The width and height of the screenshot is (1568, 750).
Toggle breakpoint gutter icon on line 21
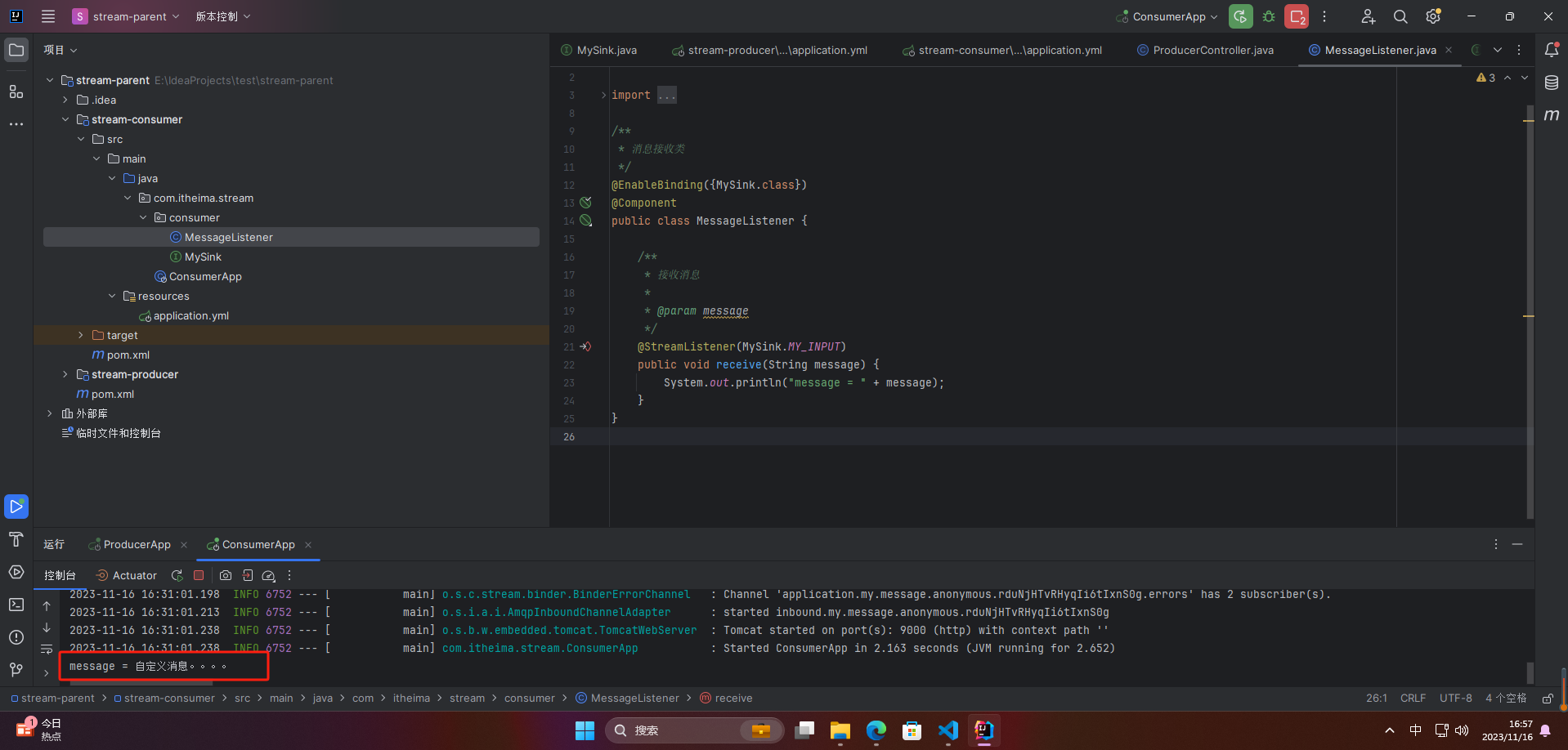(x=585, y=346)
